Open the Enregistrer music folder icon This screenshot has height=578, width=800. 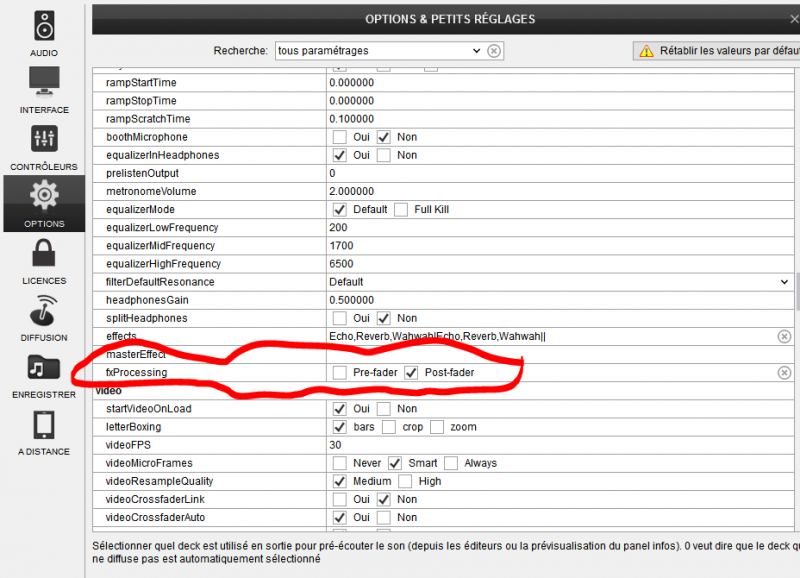[44, 367]
